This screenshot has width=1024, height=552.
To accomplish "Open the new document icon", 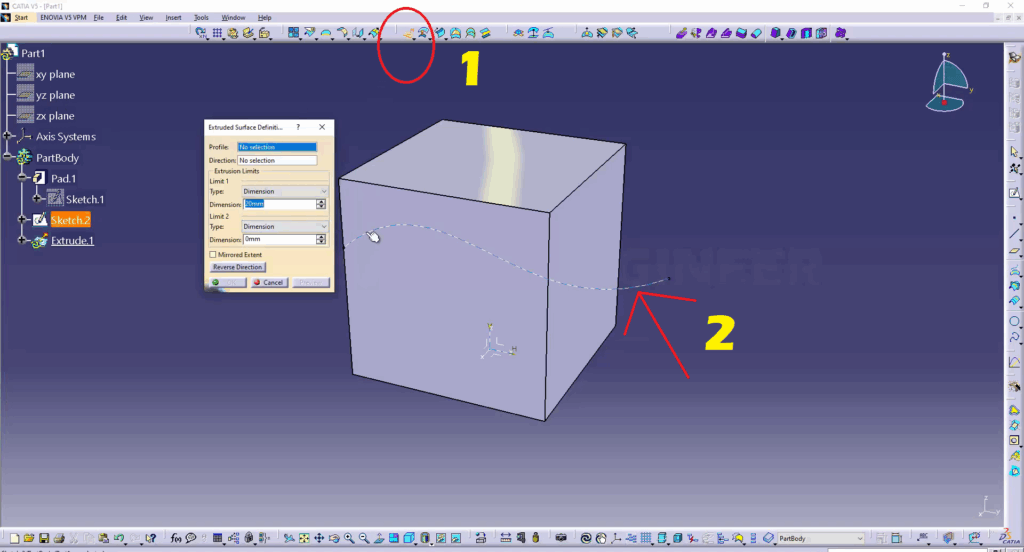I will (14, 538).
